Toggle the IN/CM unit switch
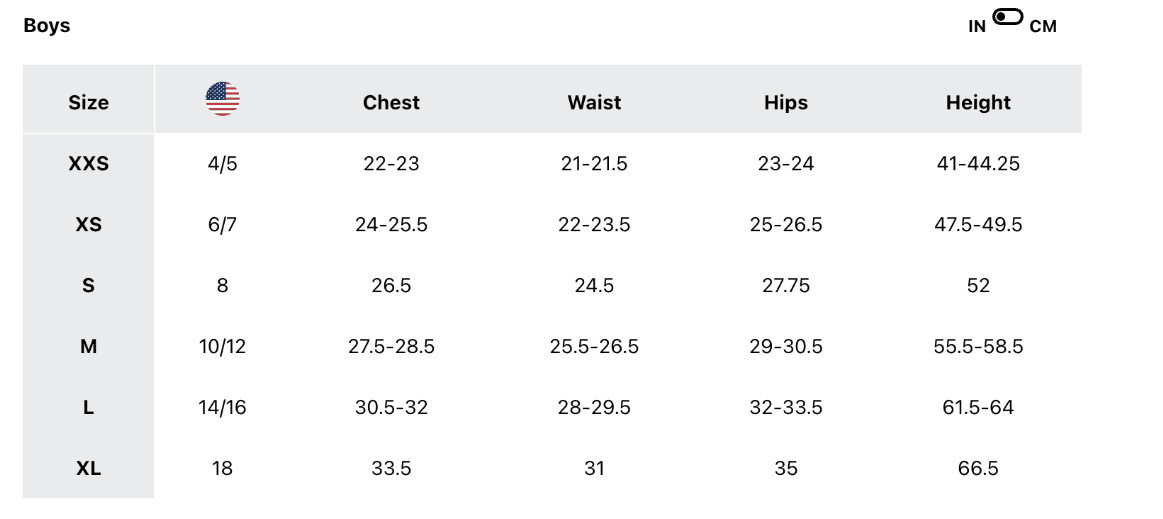This screenshot has height=519, width=1163. click(x=1007, y=18)
